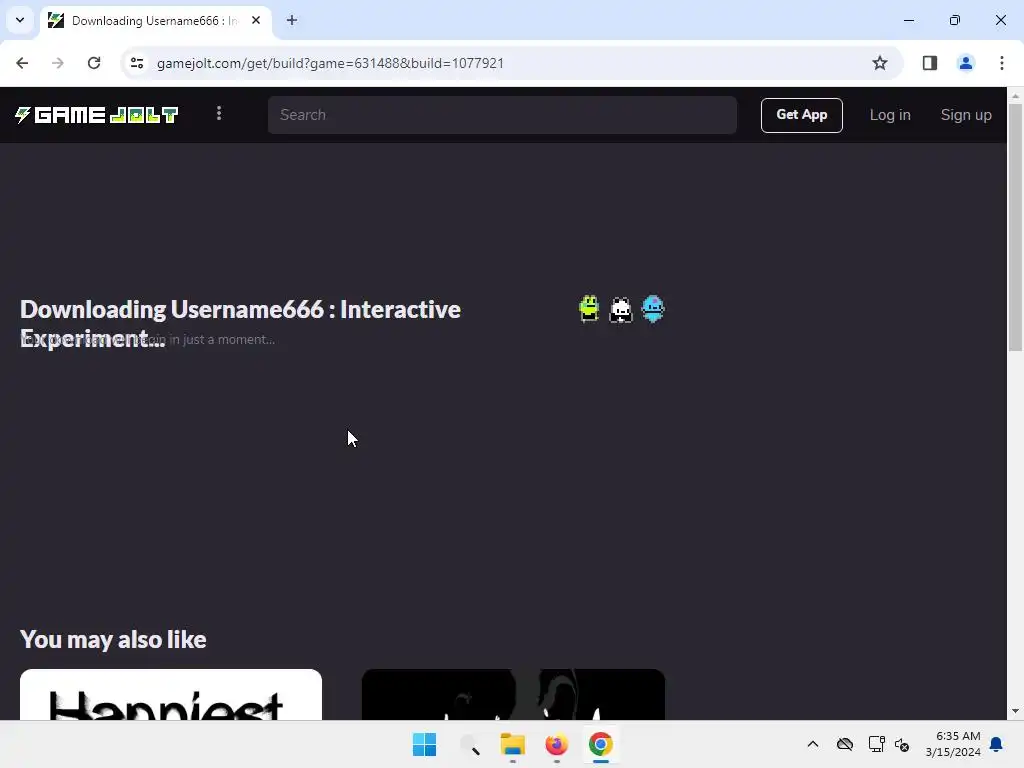This screenshot has width=1024, height=768.
Task: Open File Explorer from the taskbar
Action: point(513,744)
